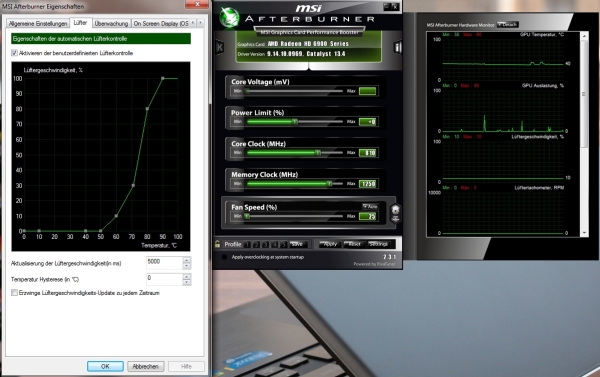Select fan curve point at 10°C, 0%
Viewport: 600px width, 377px height.
pos(39,231)
